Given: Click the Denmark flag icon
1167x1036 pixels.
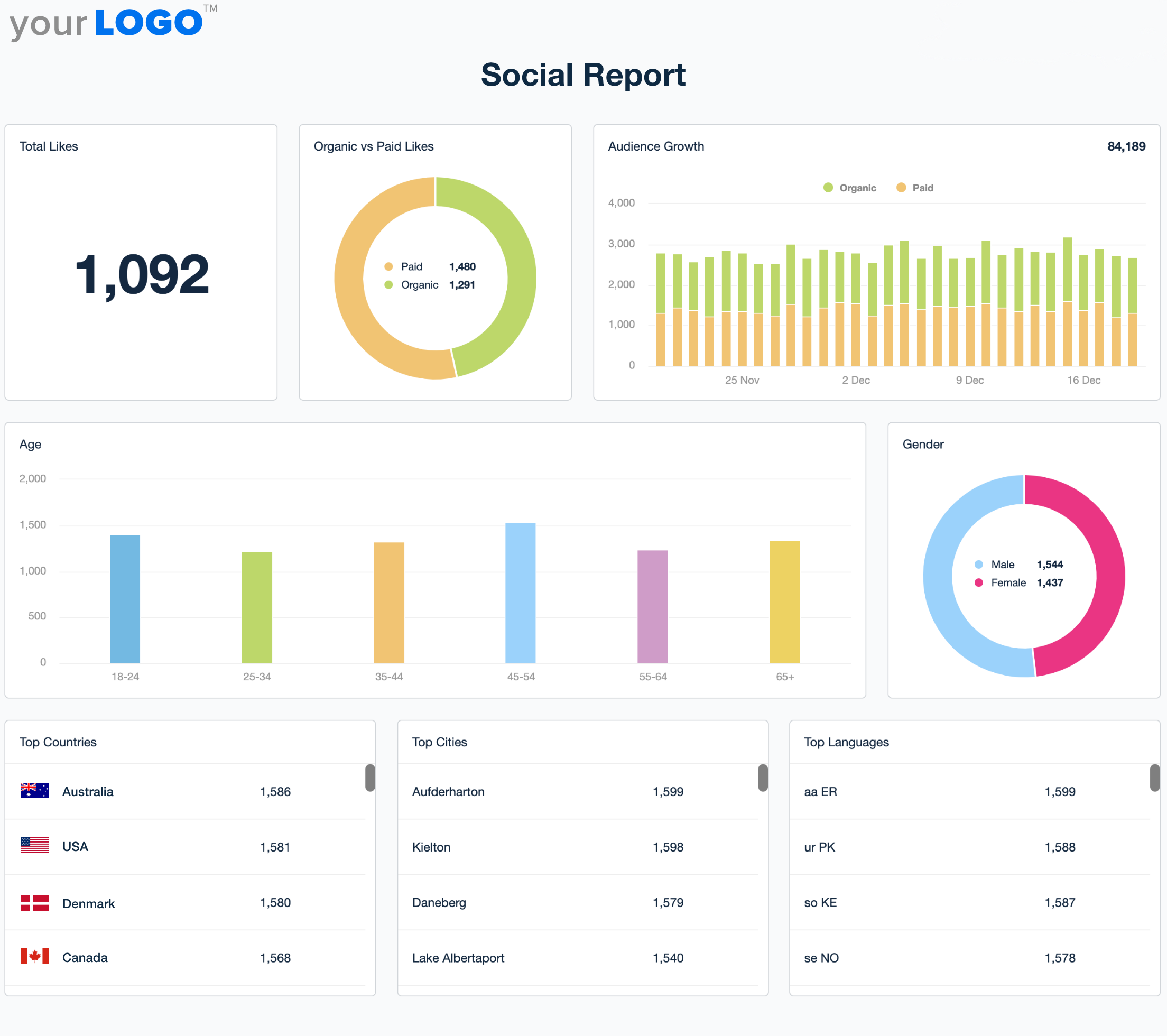Looking at the screenshot, I should pos(35,903).
